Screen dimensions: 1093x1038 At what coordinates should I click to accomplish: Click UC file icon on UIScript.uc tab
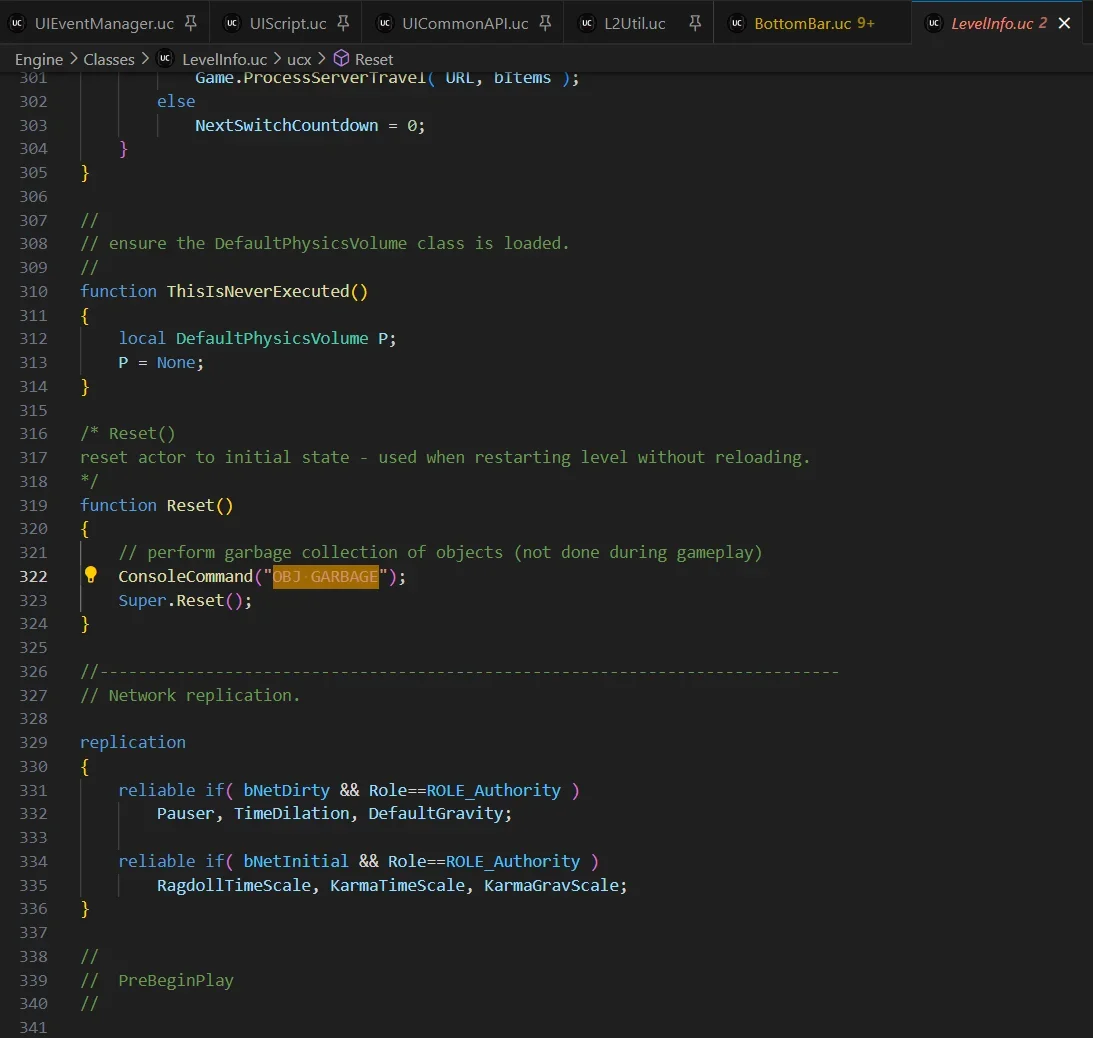click(232, 23)
